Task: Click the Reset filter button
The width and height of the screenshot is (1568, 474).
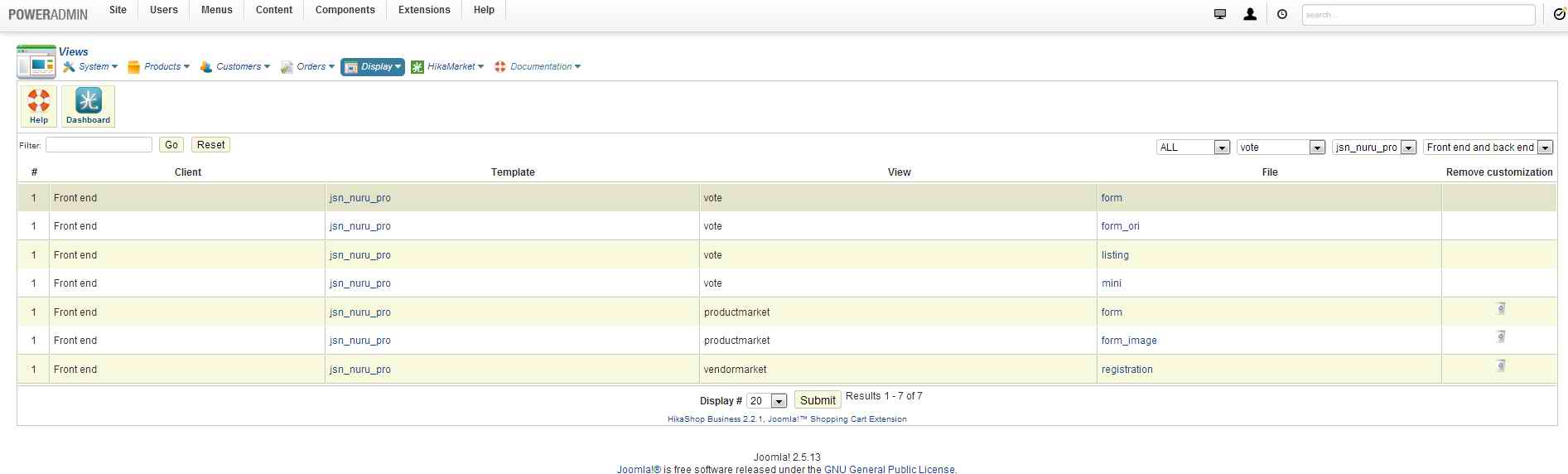Action: (x=211, y=145)
